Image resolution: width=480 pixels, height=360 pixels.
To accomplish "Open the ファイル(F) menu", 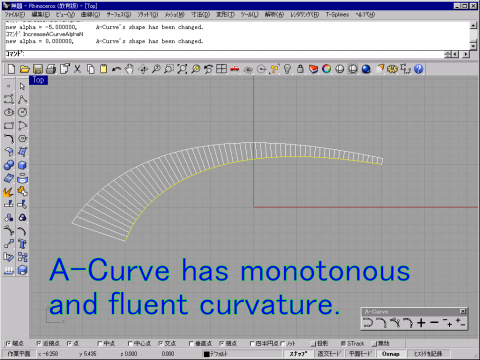I will tap(15, 15).
